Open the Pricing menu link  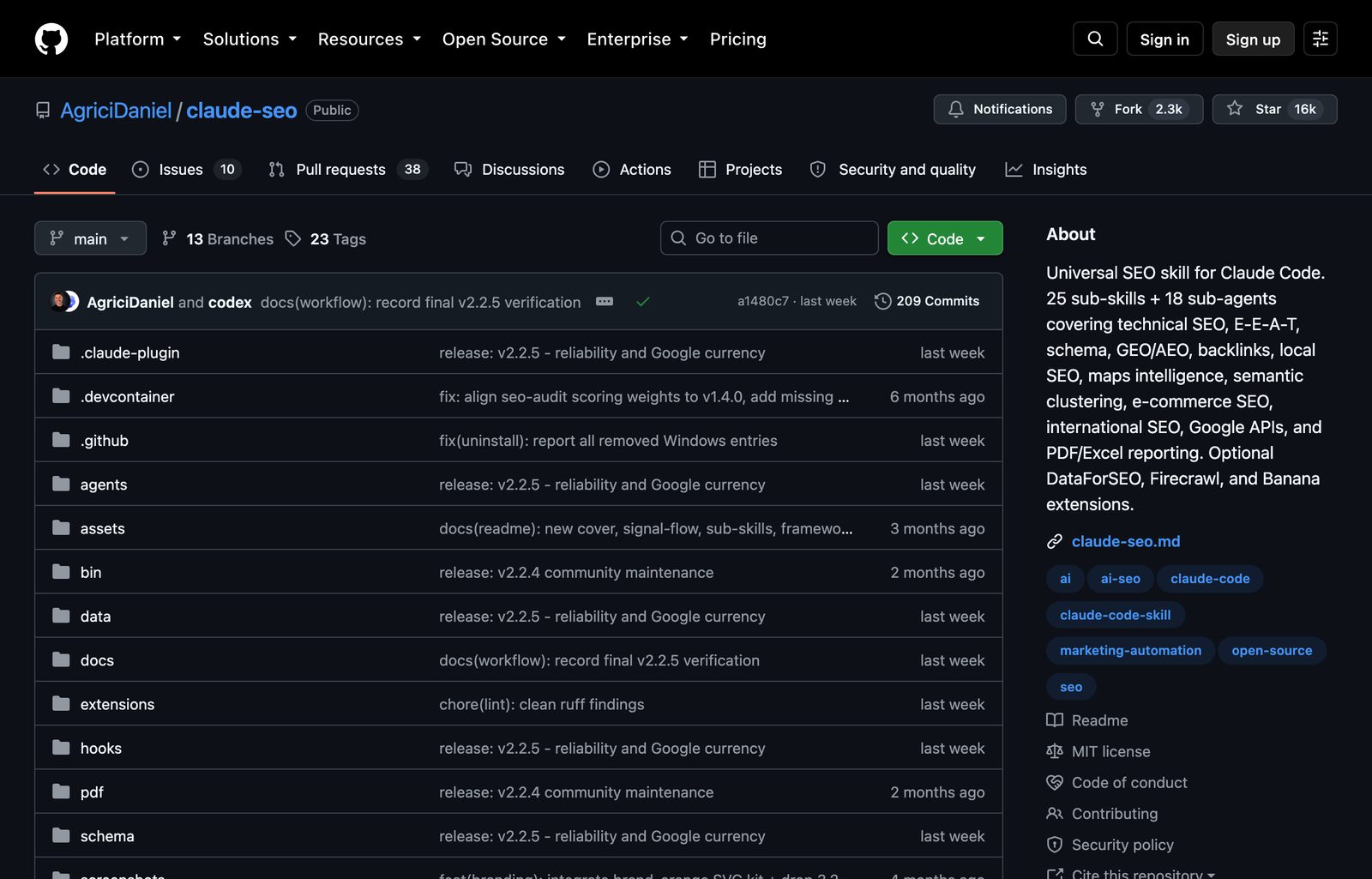tap(738, 39)
